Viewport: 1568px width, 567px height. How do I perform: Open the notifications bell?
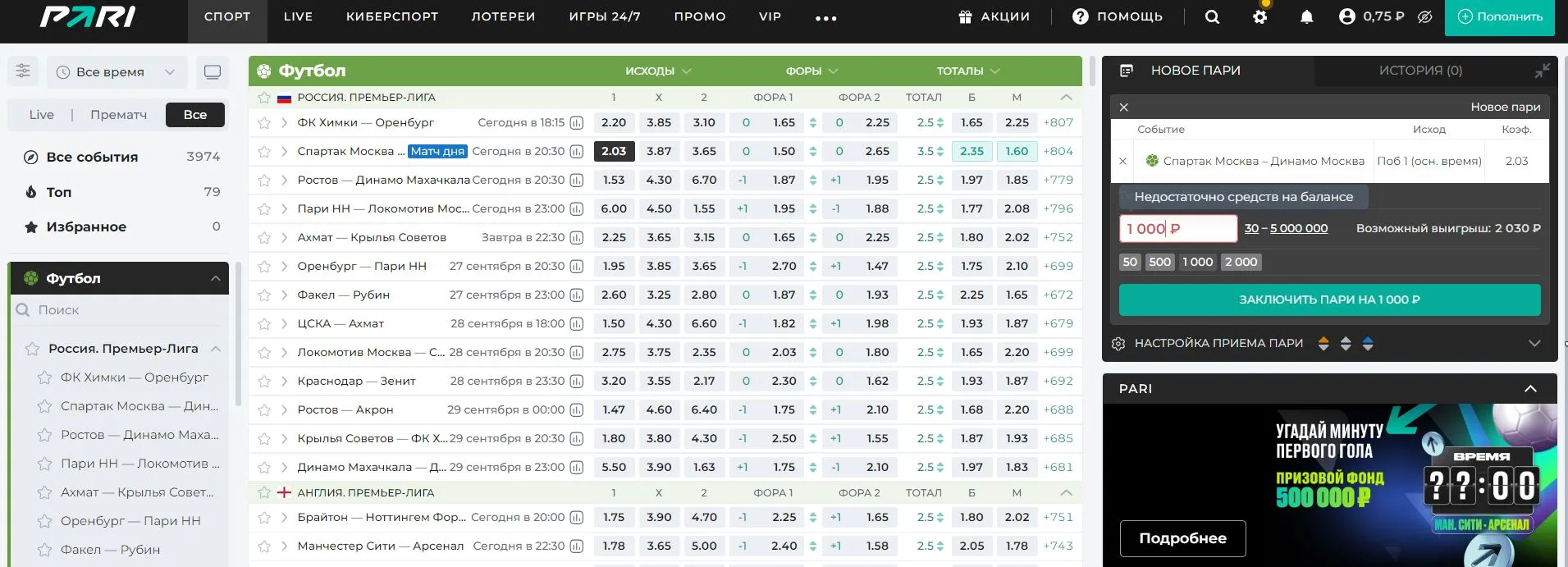(x=1306, y=17)
